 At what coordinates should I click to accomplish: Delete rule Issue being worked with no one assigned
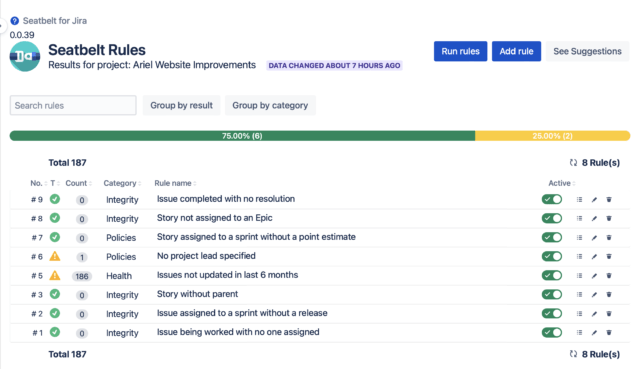(609, 332)
